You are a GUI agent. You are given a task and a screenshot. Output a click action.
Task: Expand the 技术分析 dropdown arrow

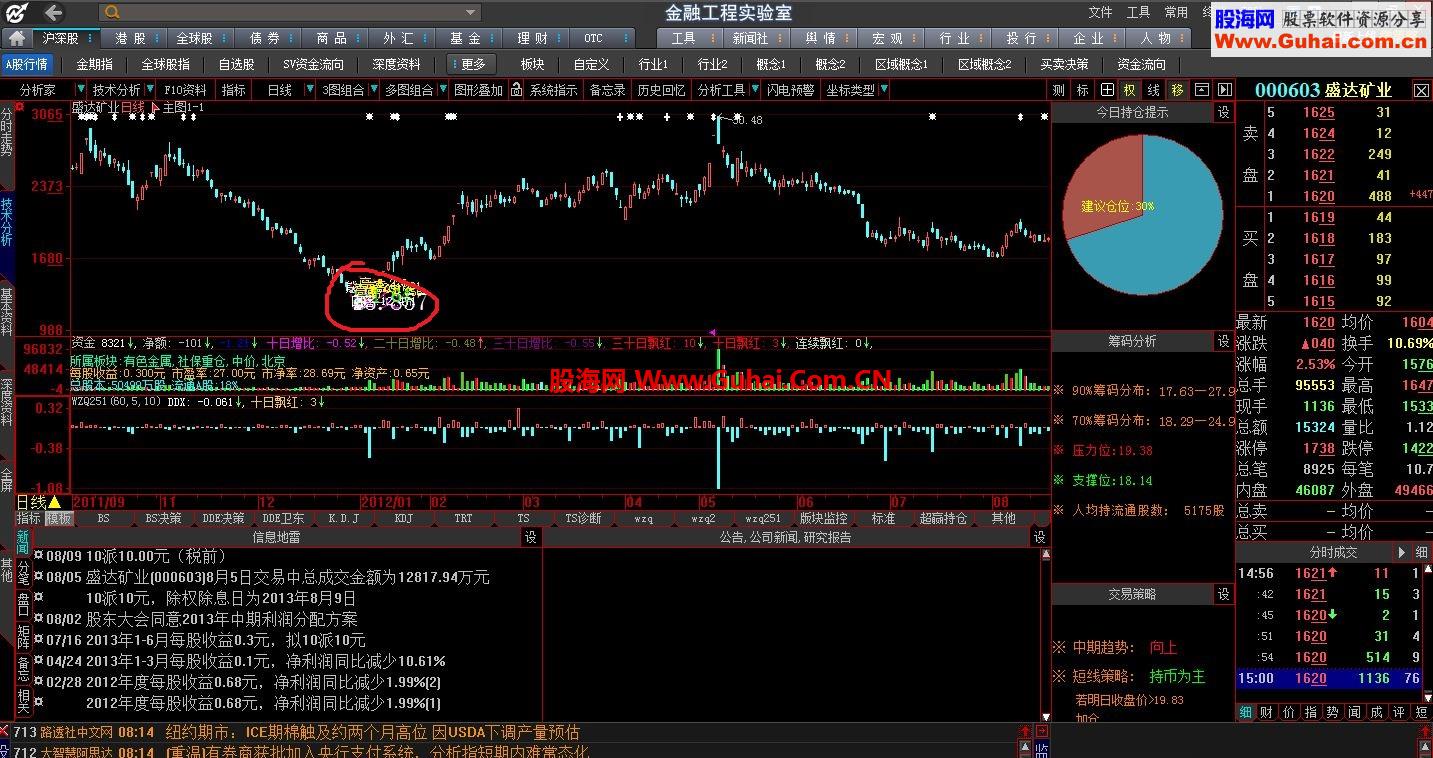[151, 90]
